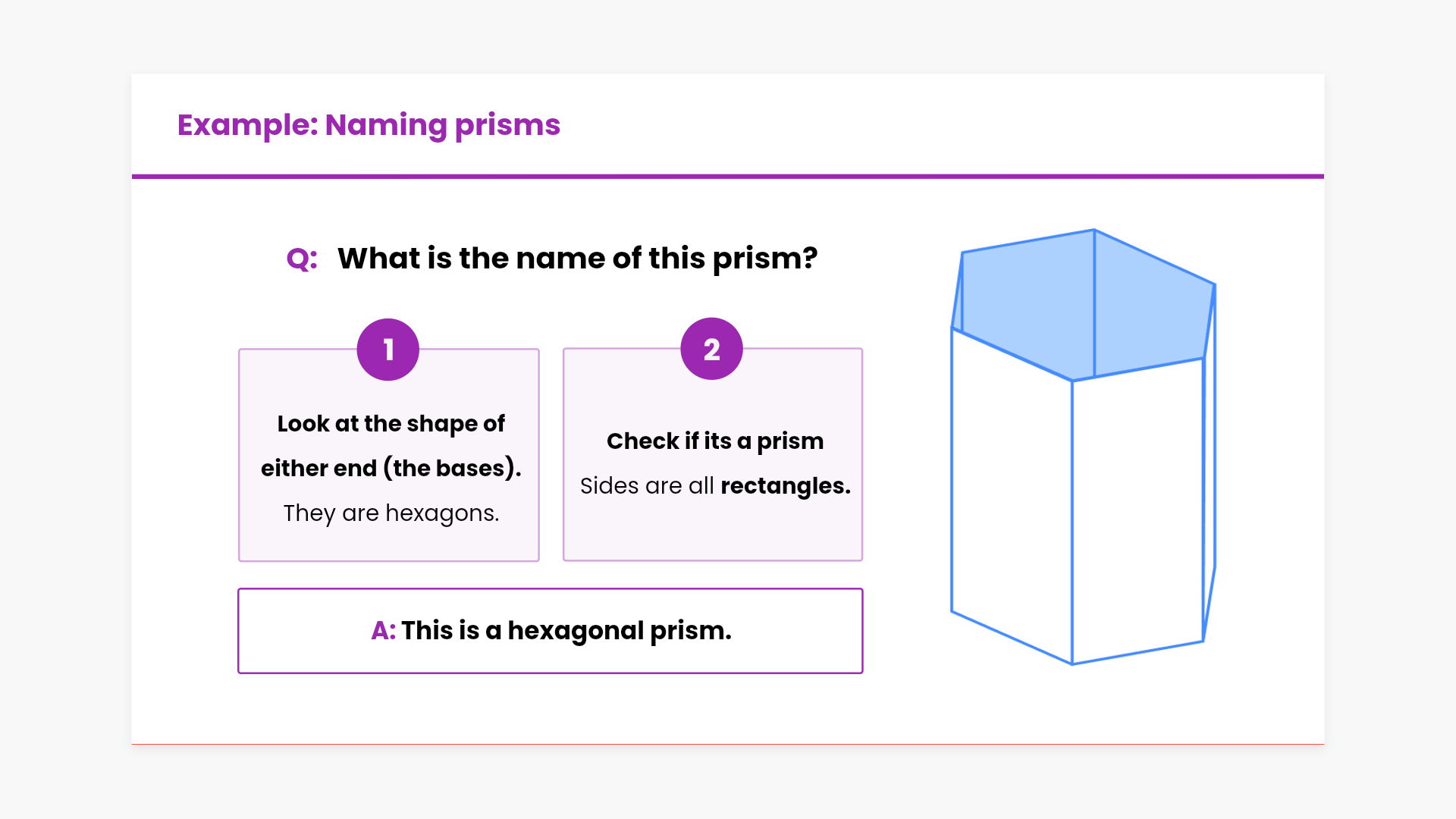Click the purple number 1 step badge

tap(388, 350)
